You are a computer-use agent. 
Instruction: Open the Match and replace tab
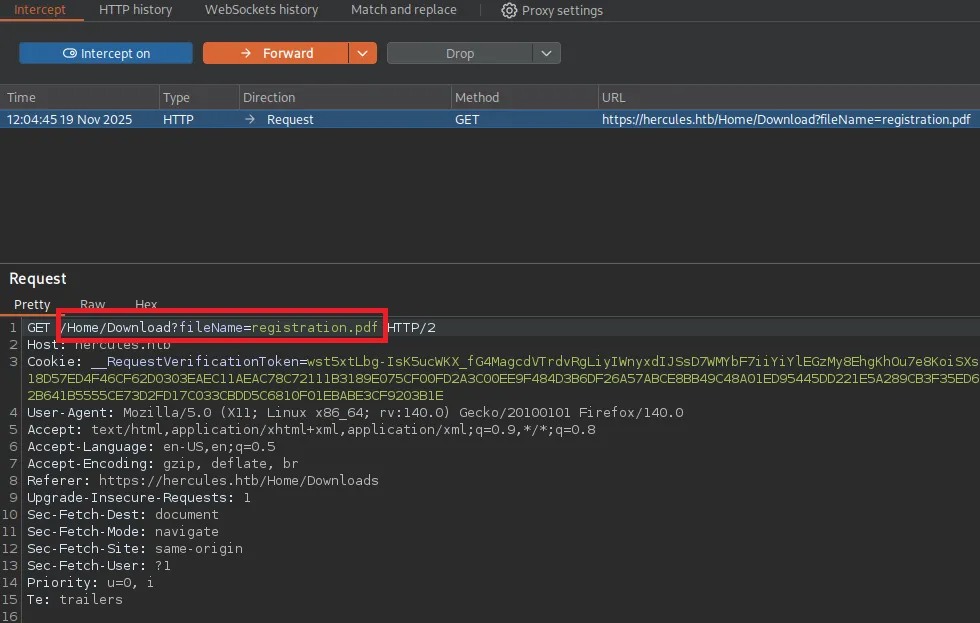403,10
